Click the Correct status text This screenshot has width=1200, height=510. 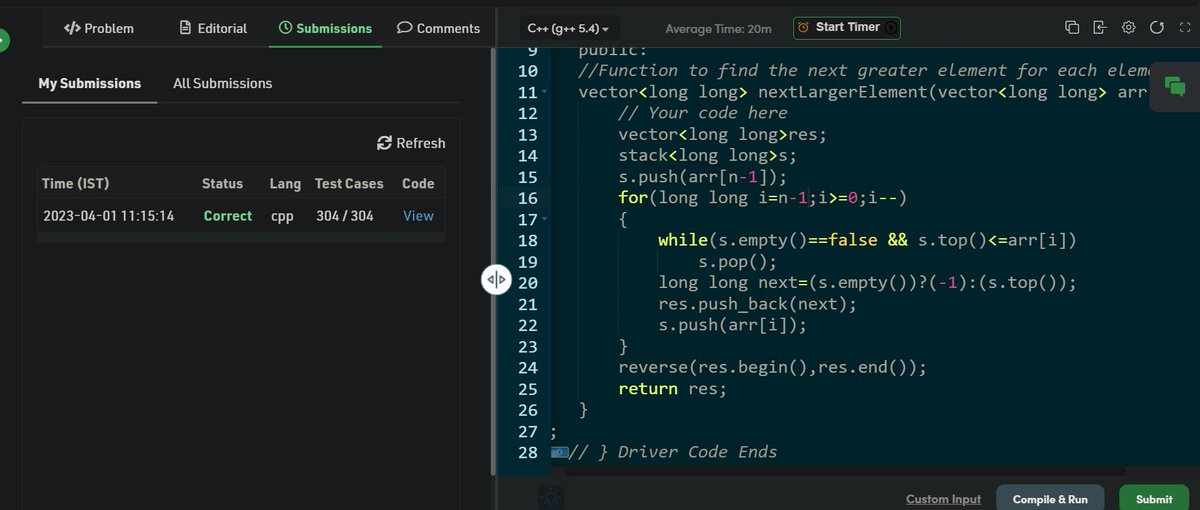point(228,215)
